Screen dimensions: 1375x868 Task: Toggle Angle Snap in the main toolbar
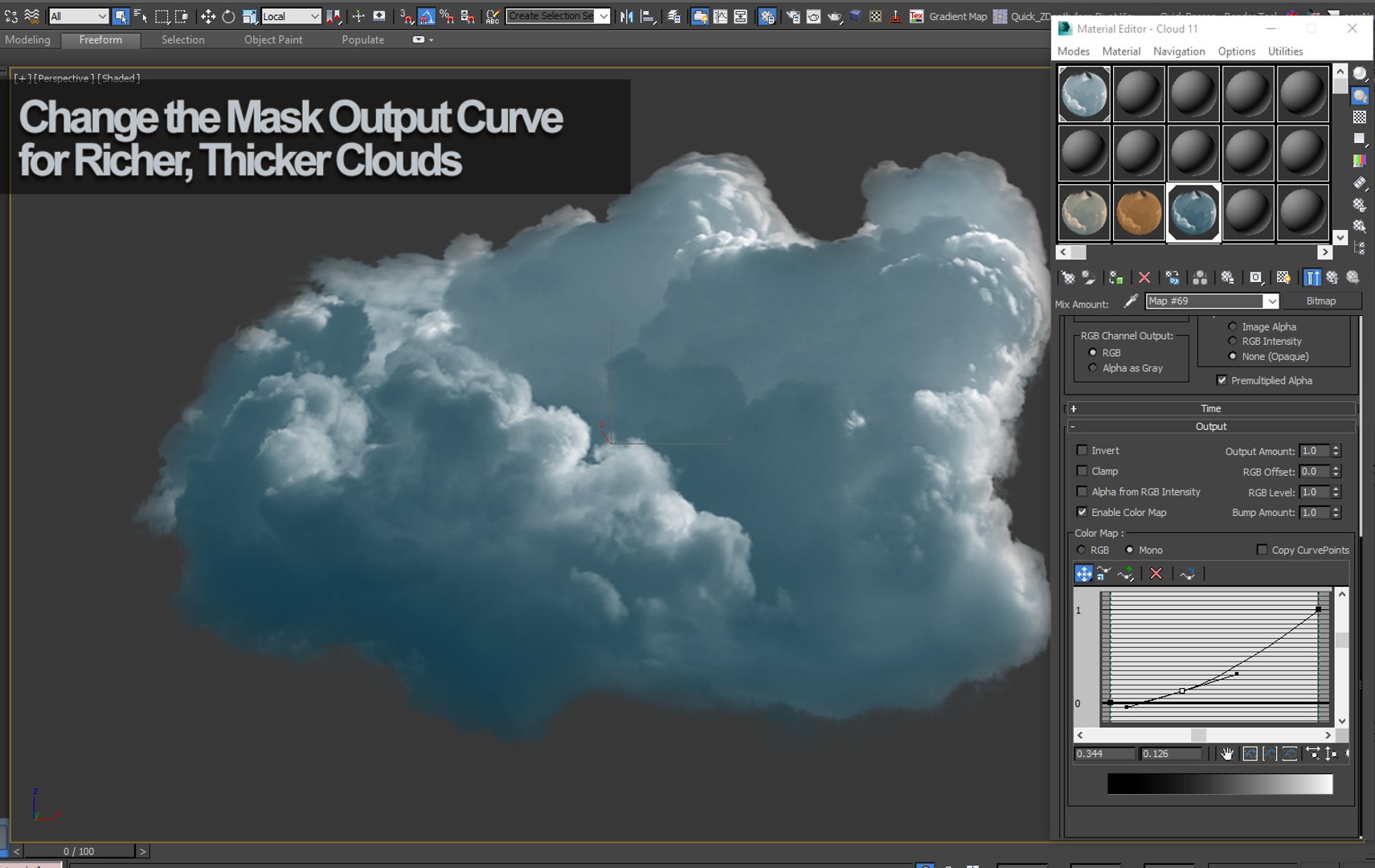[x=427, y=16]
